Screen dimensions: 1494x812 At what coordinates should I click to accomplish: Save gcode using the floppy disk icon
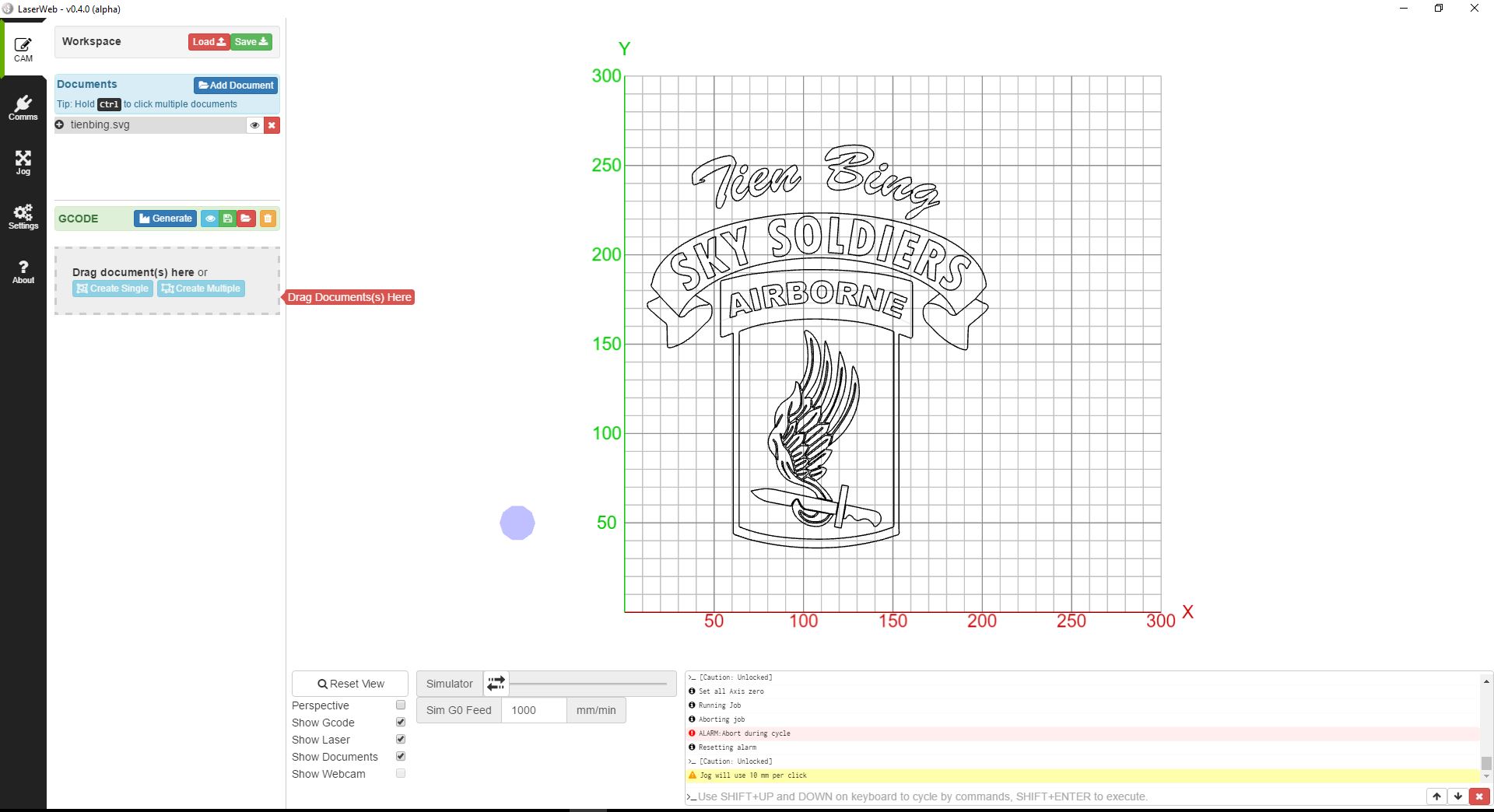coord(227,219)
